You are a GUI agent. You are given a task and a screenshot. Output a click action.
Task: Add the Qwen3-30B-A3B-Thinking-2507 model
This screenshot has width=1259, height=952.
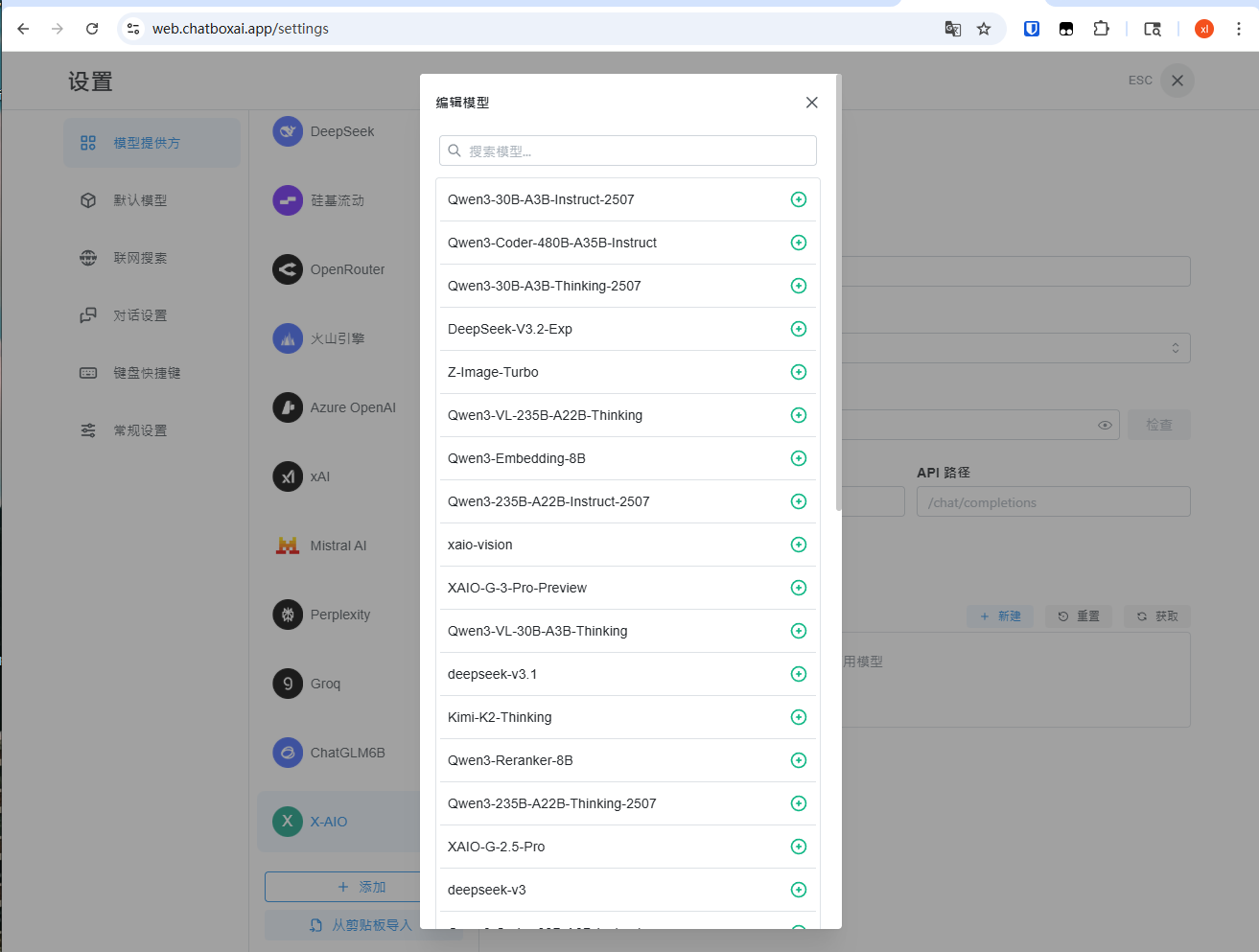point(798,286)
